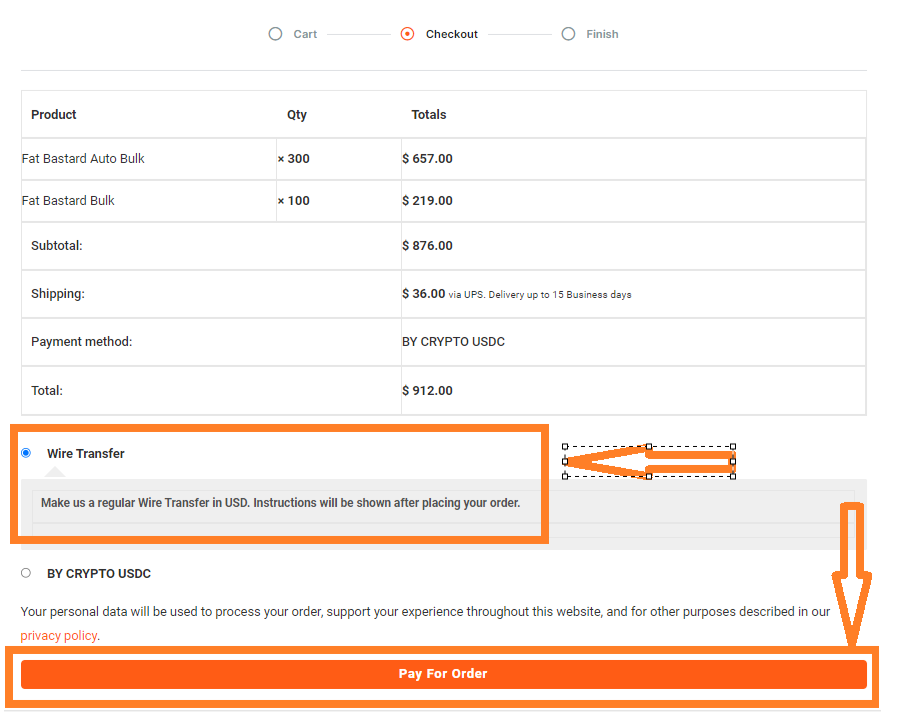Screen dimensions: 898x723
Task: Open the privacy policy link
Action: [x=59, y=635]
